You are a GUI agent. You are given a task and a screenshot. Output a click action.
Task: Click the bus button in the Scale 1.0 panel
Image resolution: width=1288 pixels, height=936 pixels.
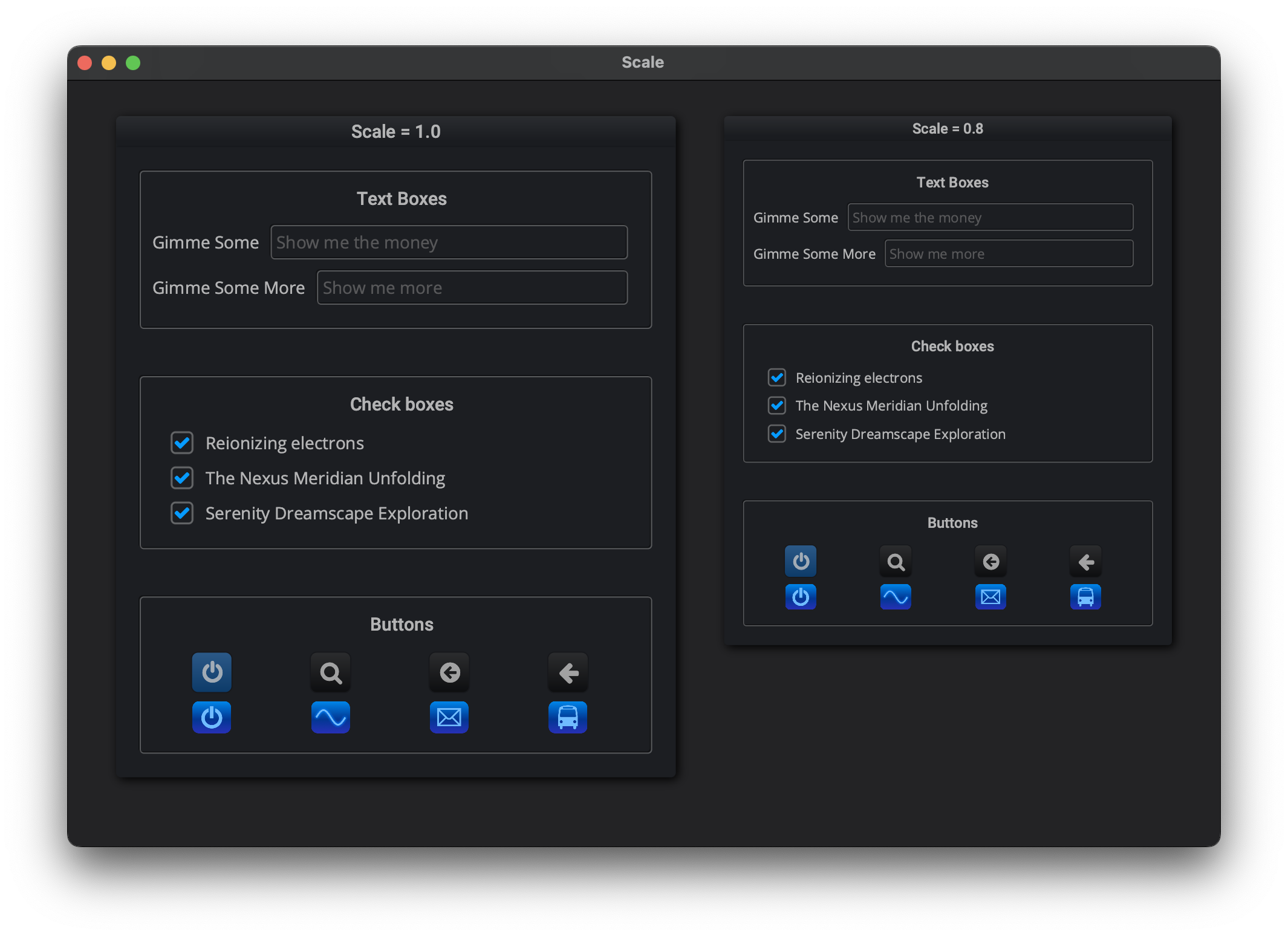click(568, 717)
